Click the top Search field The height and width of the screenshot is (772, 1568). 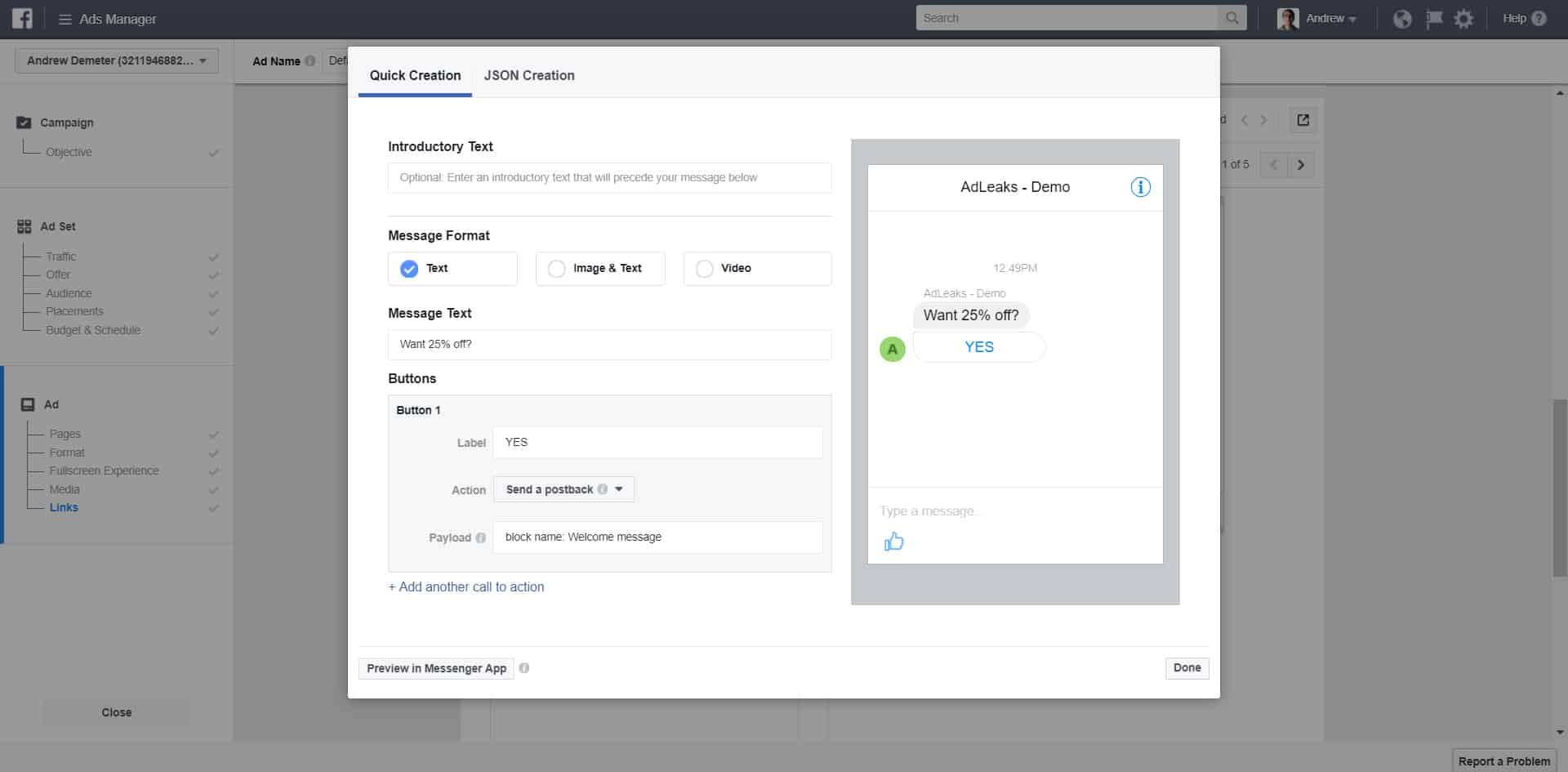coord(1067,18)
